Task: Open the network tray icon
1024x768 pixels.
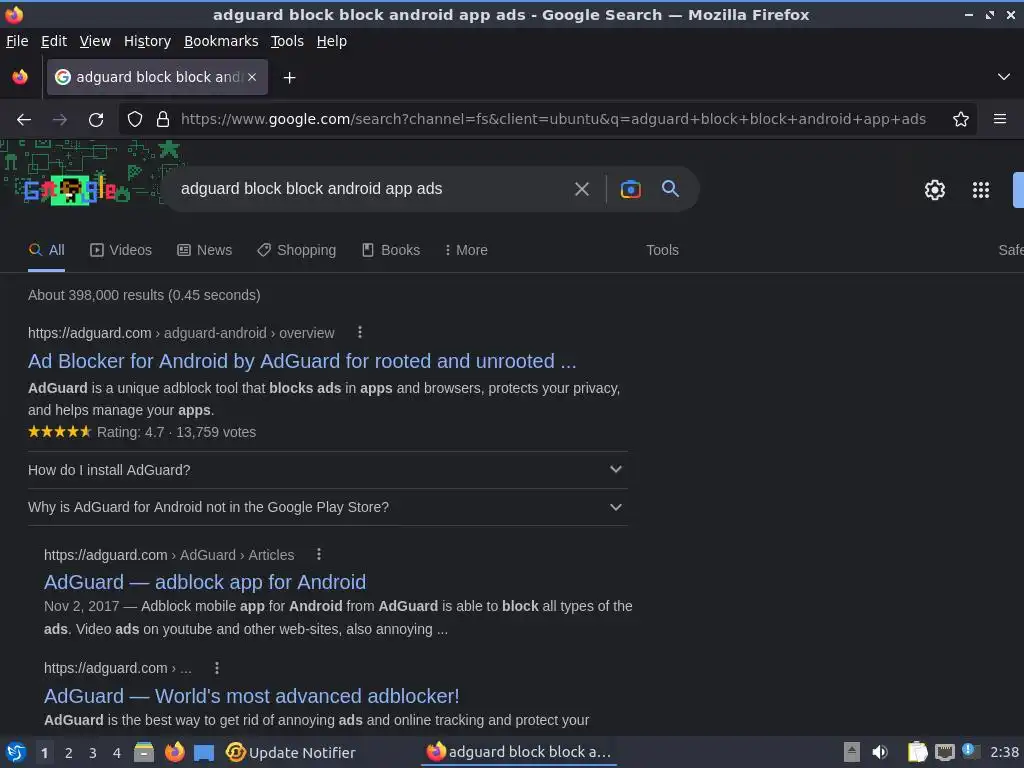Action: coord(944,752)
